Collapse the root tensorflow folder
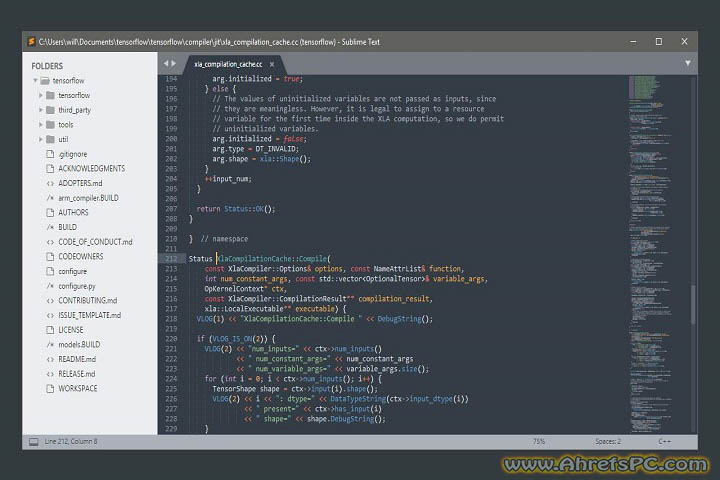The image size is (720, 480). pyautogui.click(x=35, y=80)
